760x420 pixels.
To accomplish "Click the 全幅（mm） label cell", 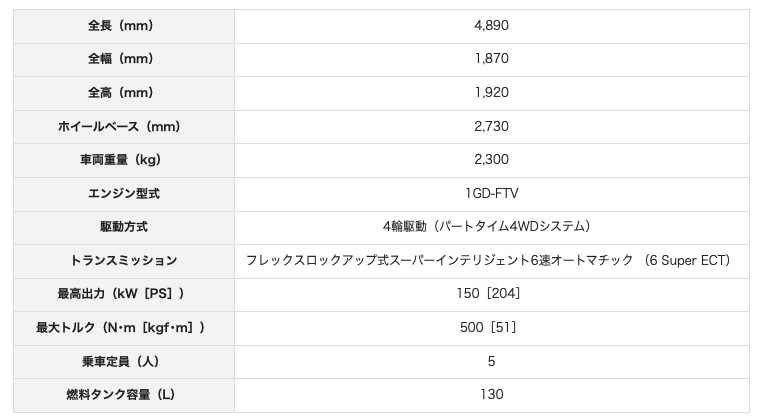I will tap(124, 59).
